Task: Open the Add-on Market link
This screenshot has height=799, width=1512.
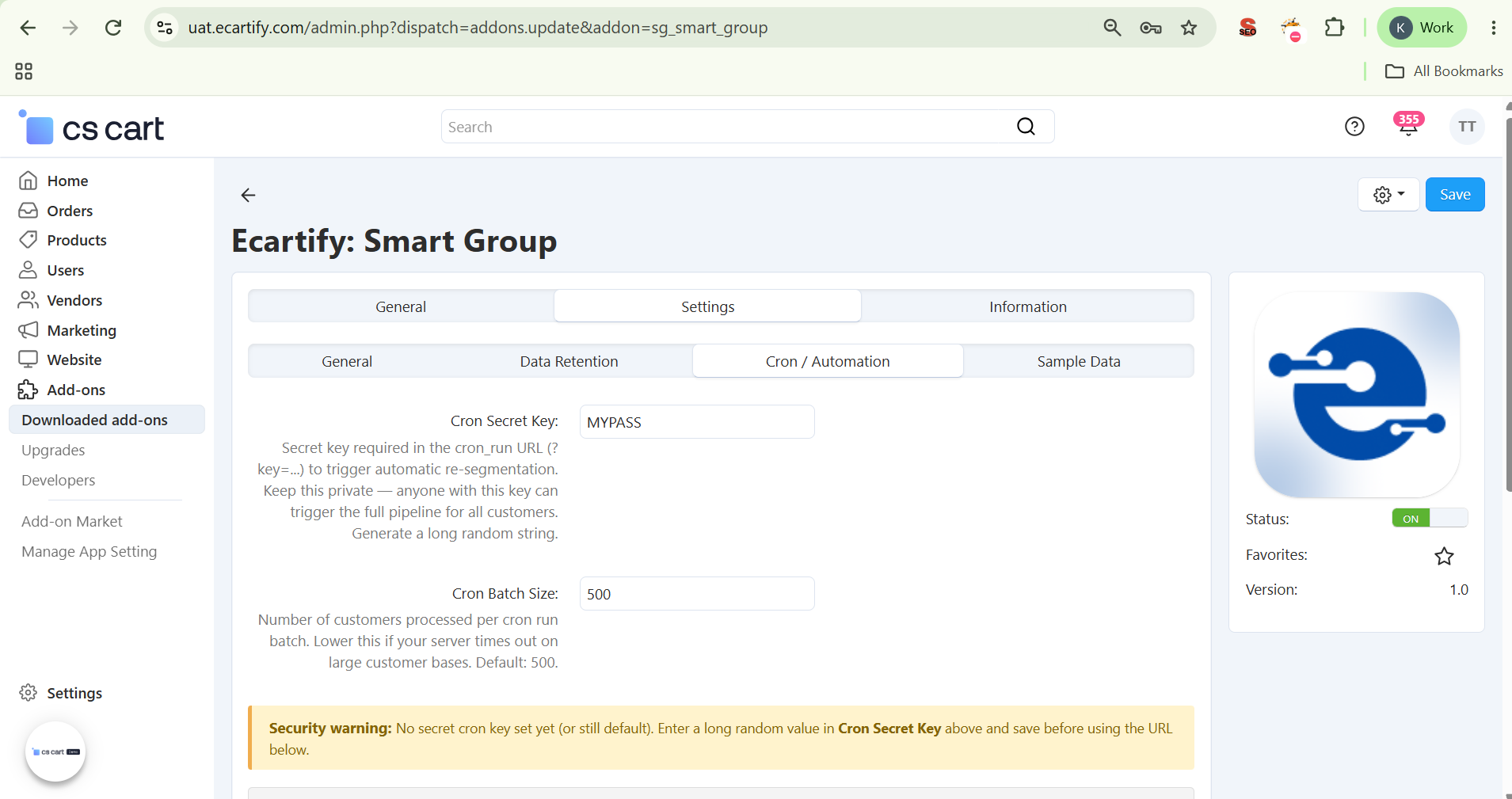Action: (x=72, y=521)
